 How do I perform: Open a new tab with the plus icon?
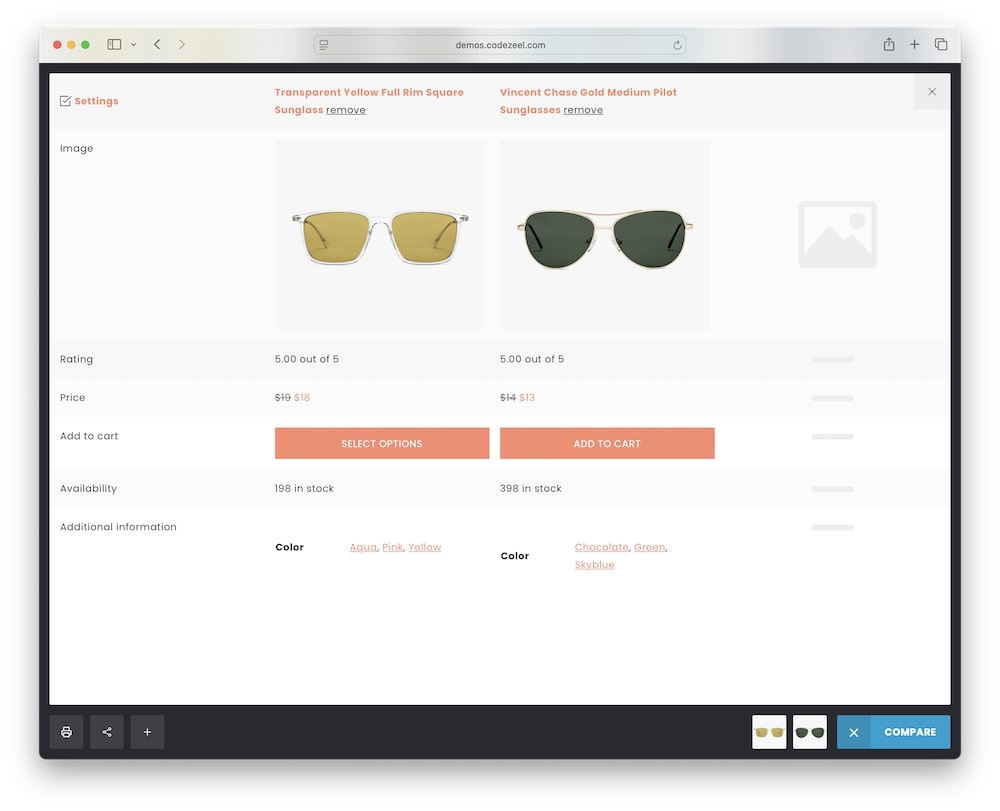(x=915, y=45)
